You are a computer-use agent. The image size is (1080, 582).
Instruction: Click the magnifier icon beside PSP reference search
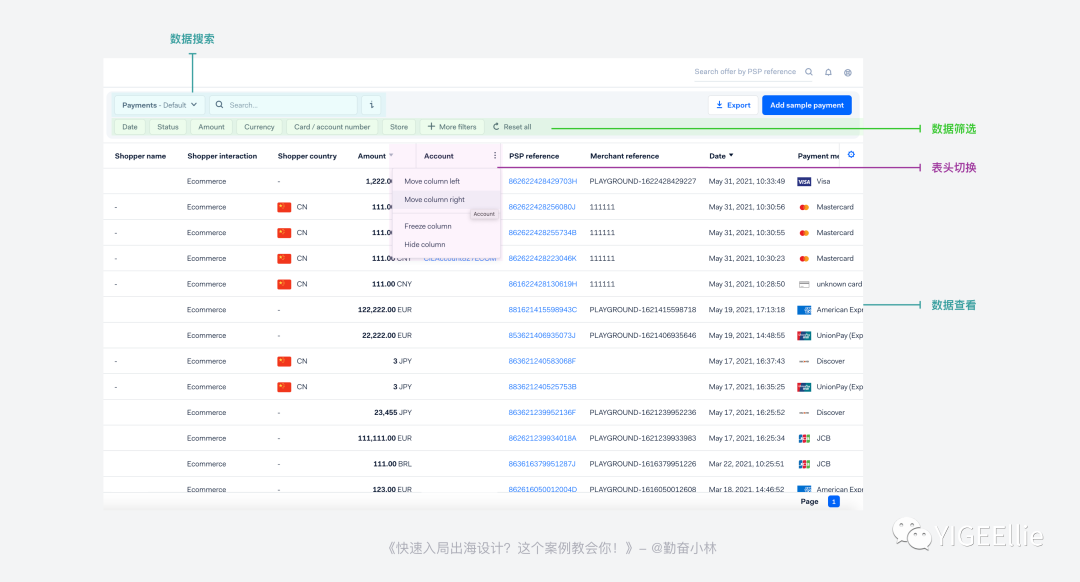click(x=809, y=72)
